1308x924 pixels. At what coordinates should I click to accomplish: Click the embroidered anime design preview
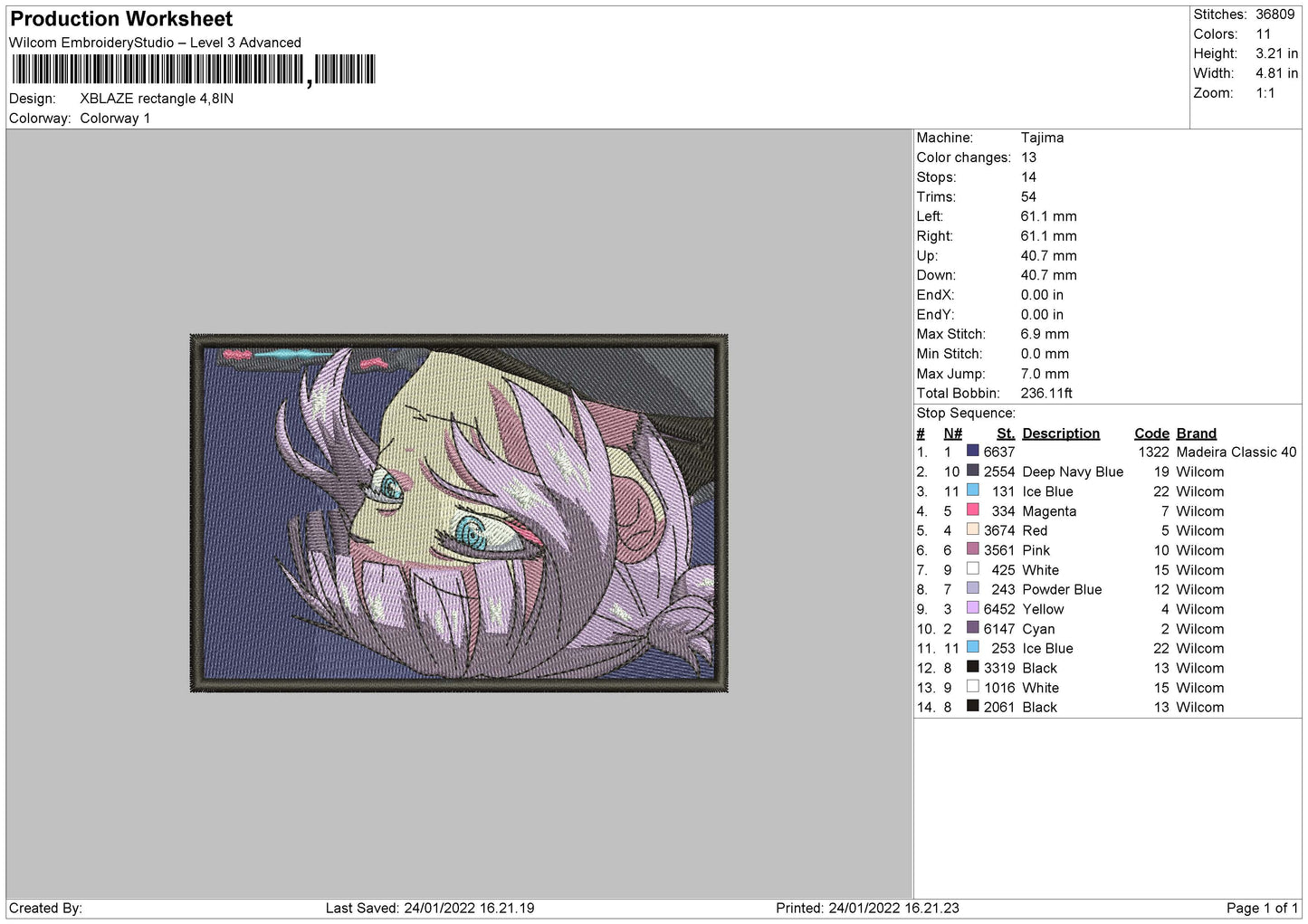pyautogui.click(x=459, y=513)
